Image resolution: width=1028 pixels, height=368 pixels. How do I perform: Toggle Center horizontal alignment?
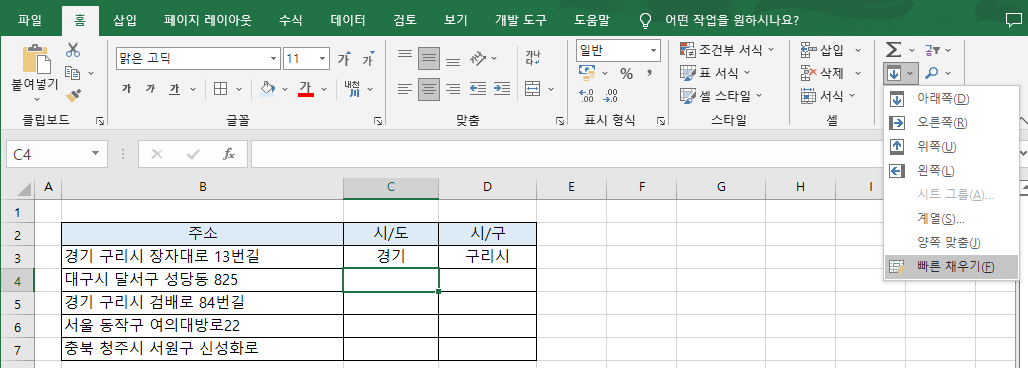(x=429, y=89)
